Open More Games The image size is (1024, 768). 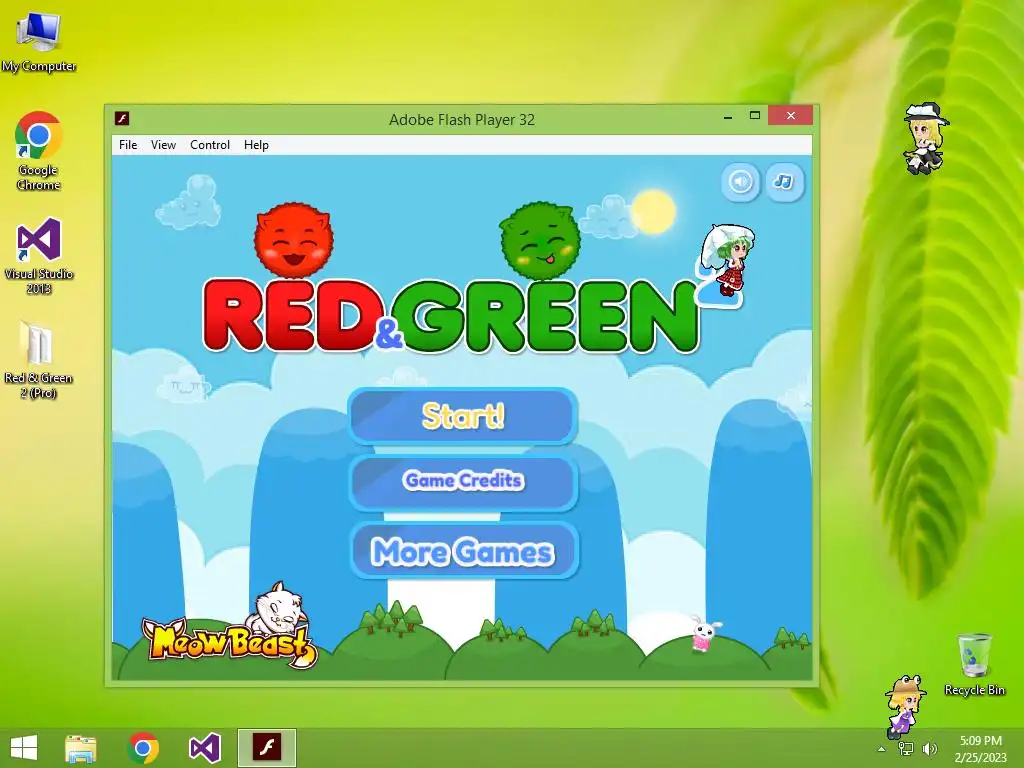(463, 551)
